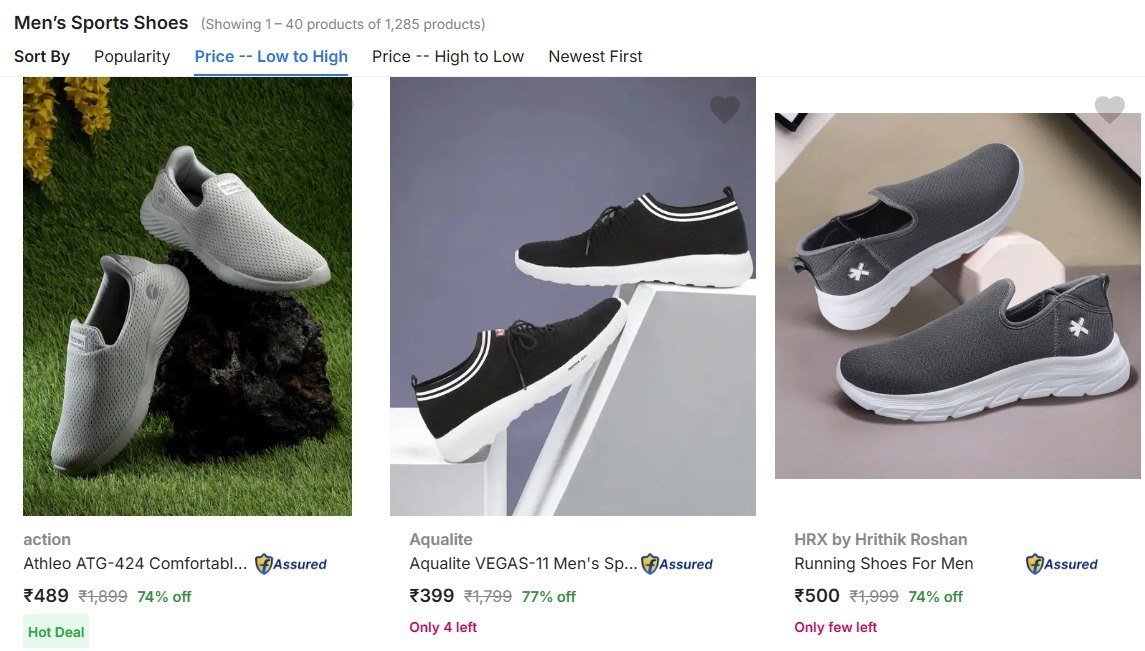The image size is (1145, 651).
Task: Sort products by Popularity
Action: point(131,56)
